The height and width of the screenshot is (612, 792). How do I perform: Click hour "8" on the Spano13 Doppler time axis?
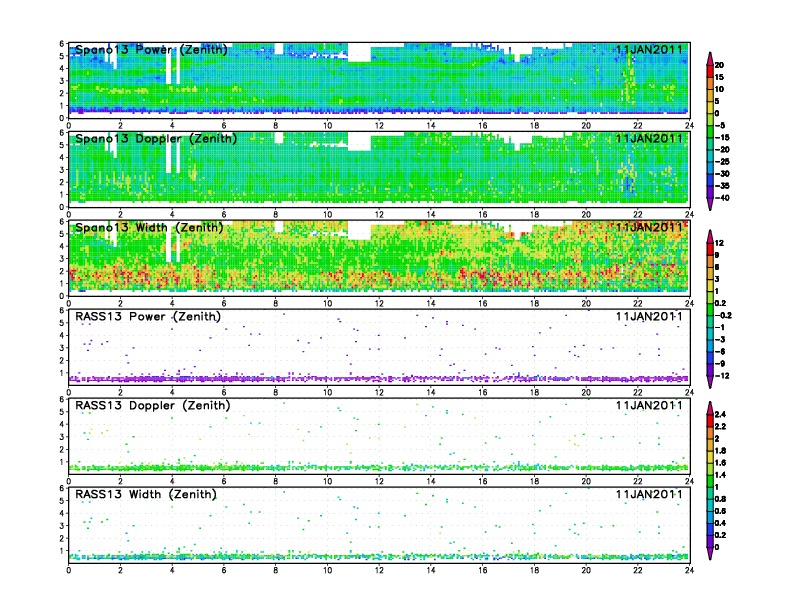click(x=276, y=214)
